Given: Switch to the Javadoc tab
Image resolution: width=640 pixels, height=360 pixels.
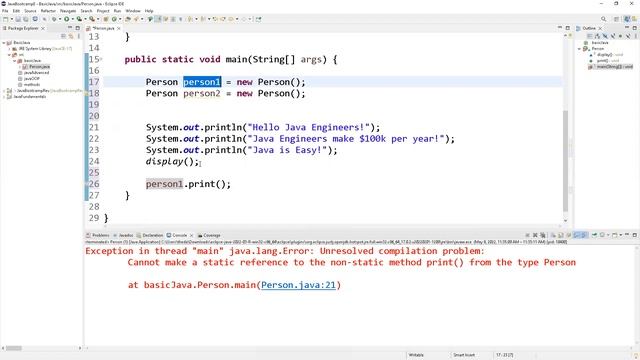Looking at the screenshot, I should click(123, 235).
